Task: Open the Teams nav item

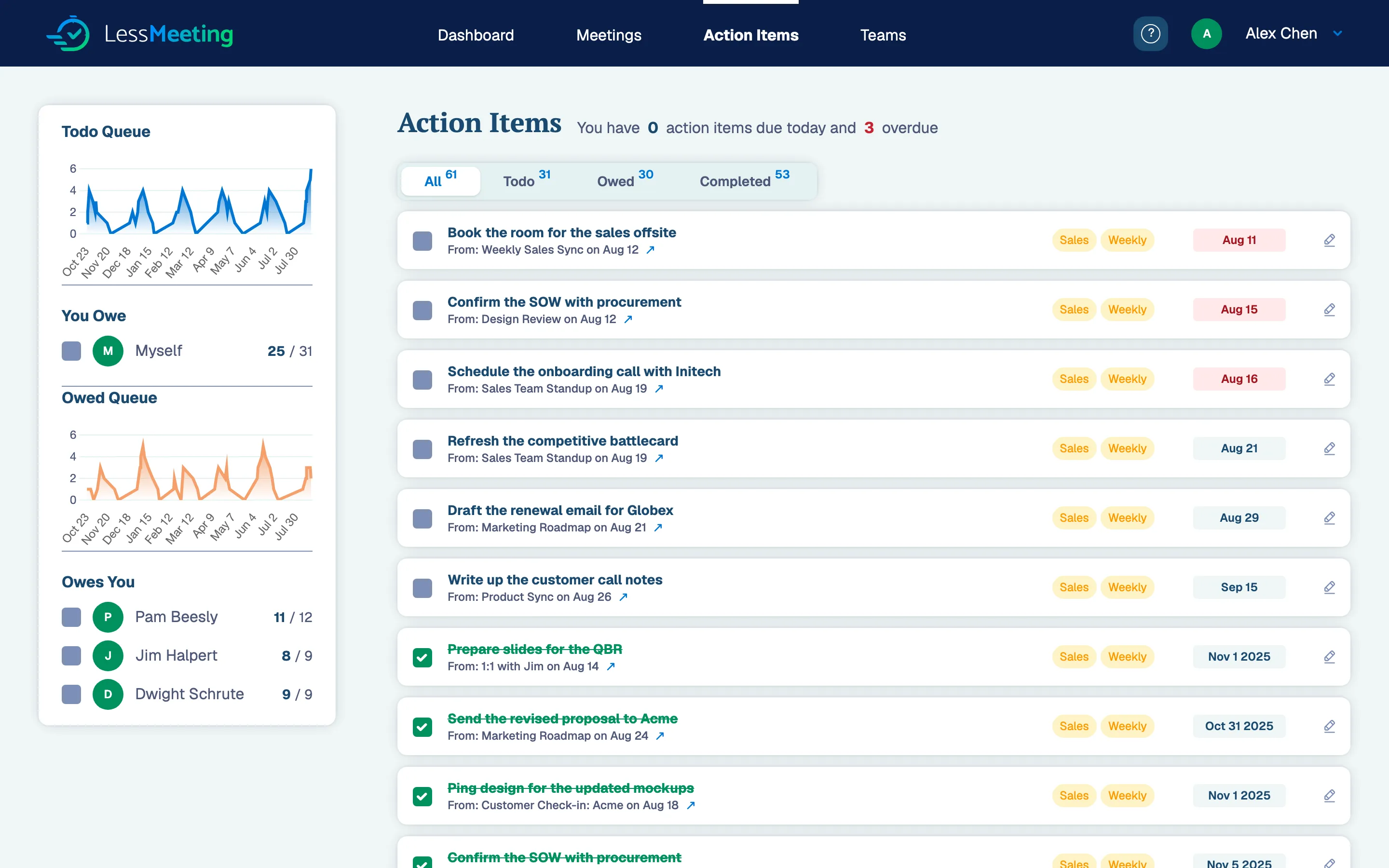Action: (x=883, y=35)
